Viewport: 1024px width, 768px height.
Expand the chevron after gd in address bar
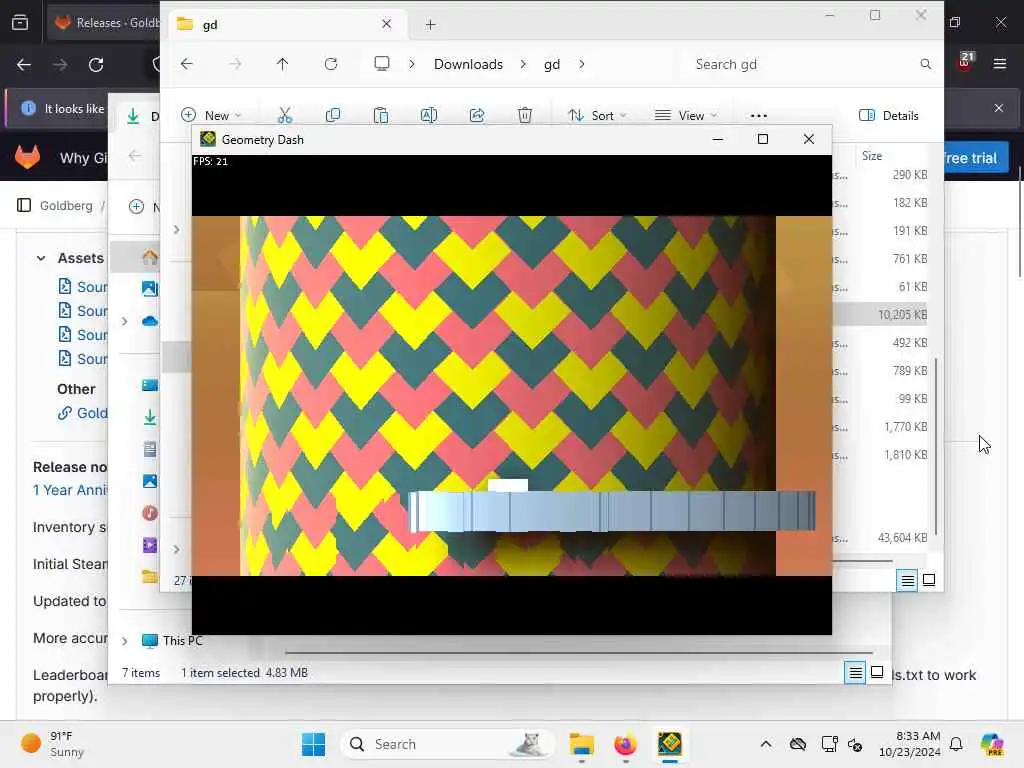[582, 64]
